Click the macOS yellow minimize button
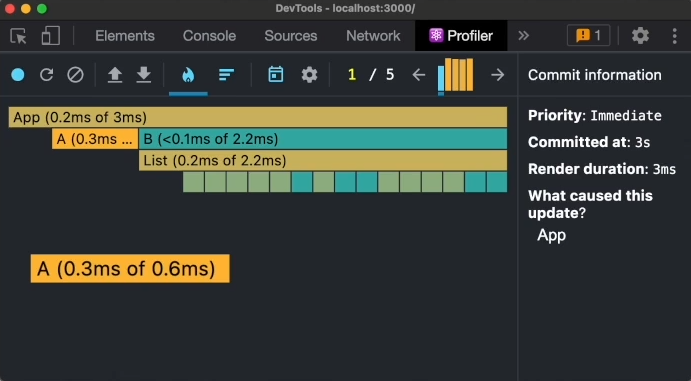The image size is (691, 381). tap(26, 9)
